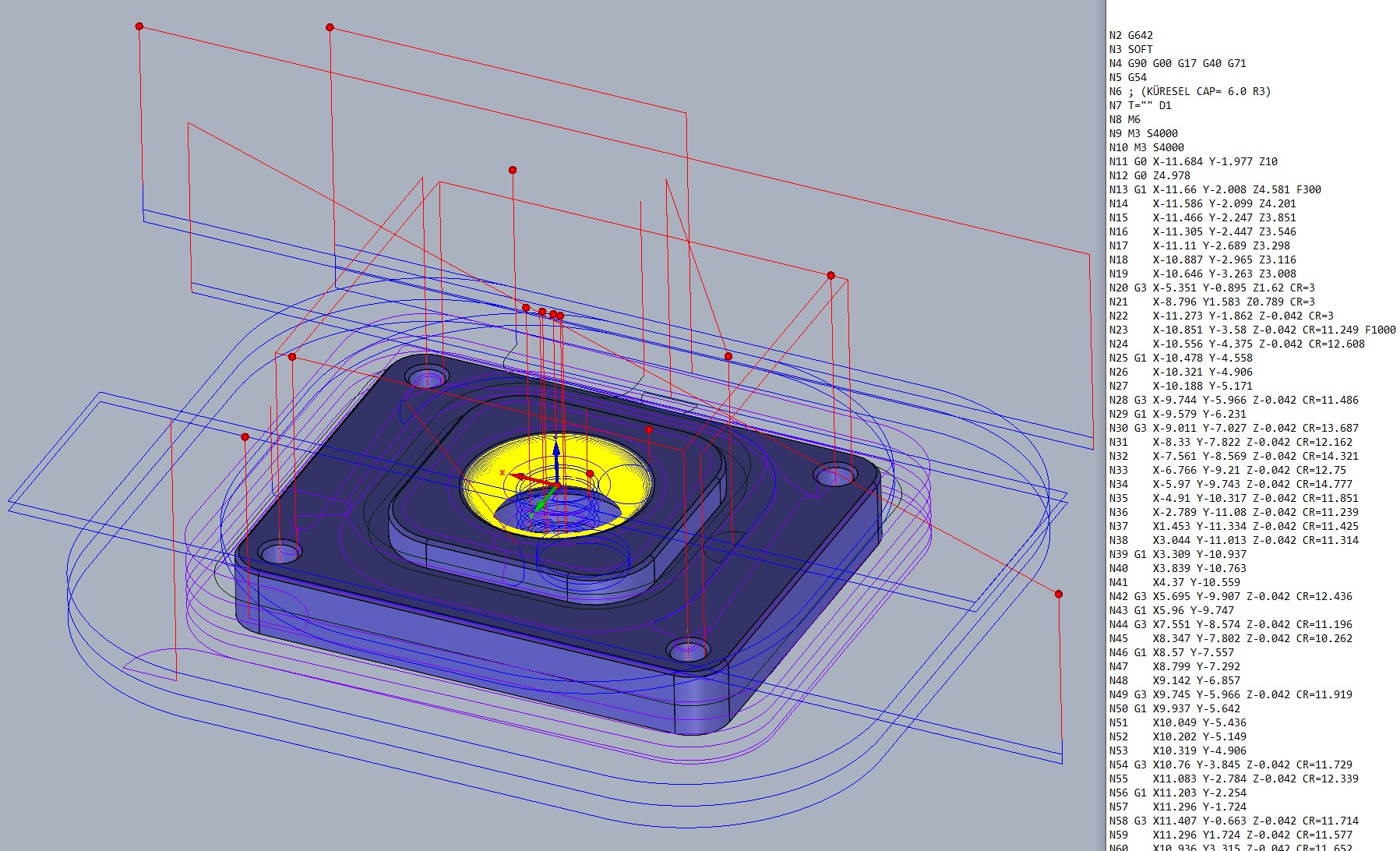
Task: Select the "N8 M6" tool change line
Action: click(x=1125, y=119)
